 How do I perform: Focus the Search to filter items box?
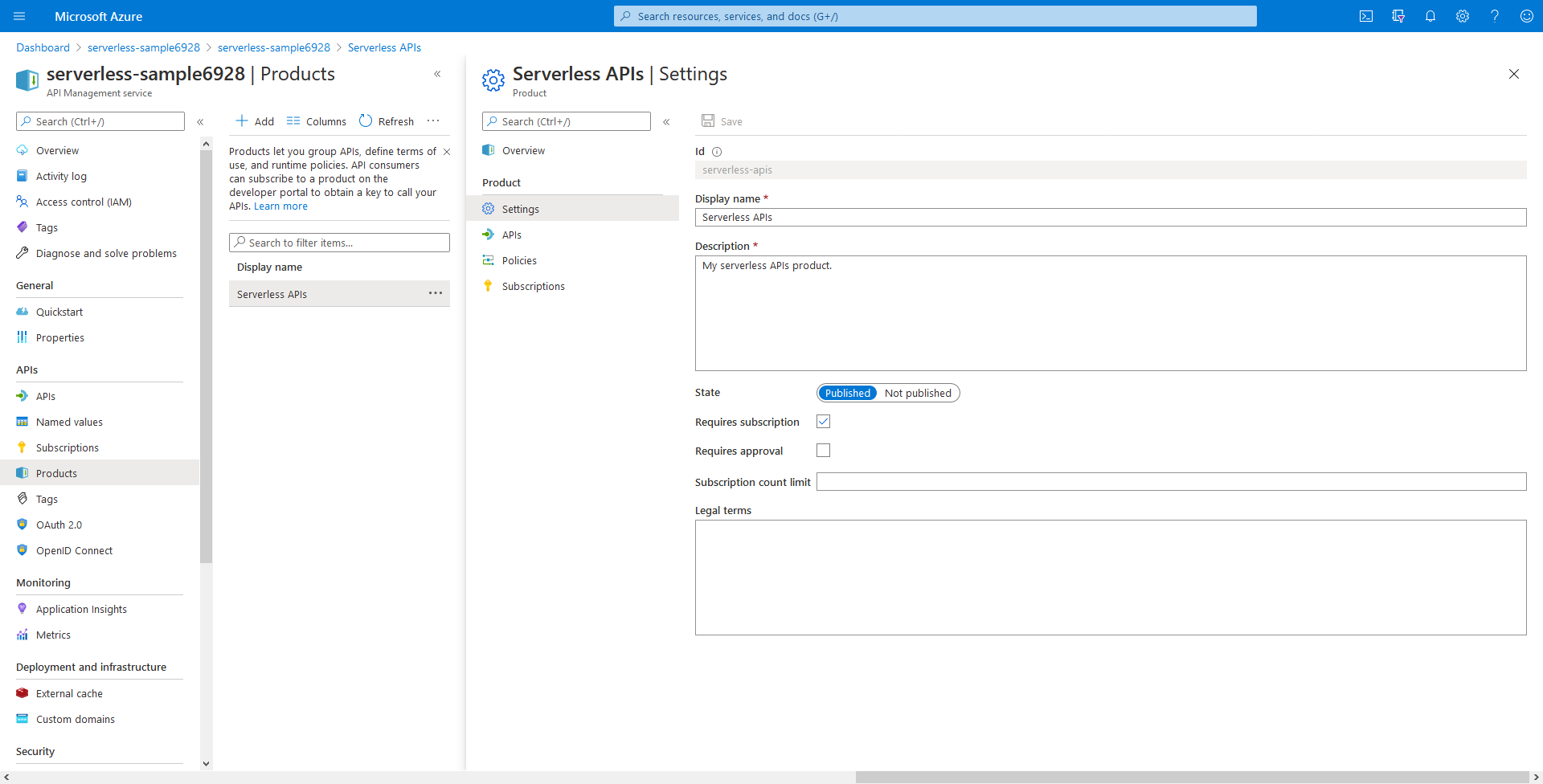pos(339,243)
